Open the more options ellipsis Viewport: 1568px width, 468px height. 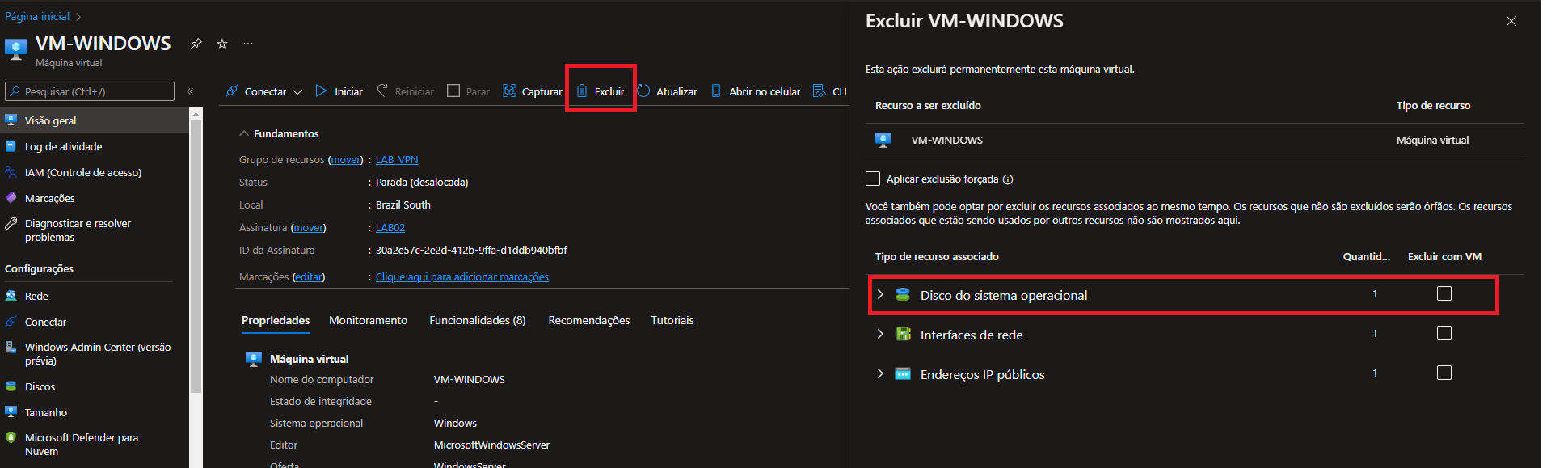248,44
